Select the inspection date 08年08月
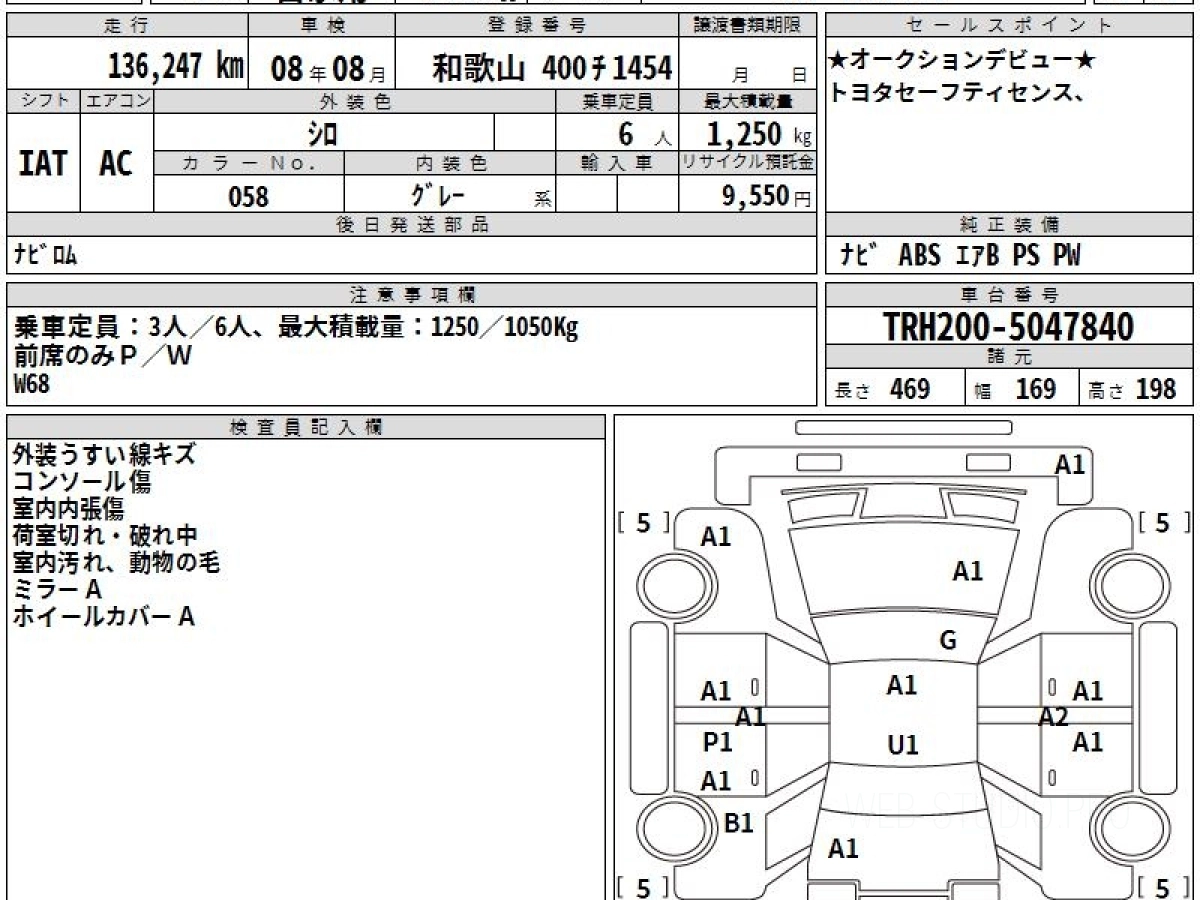Image resolution: width=1200 pixels, height=900 pixels. coord(328,70)
